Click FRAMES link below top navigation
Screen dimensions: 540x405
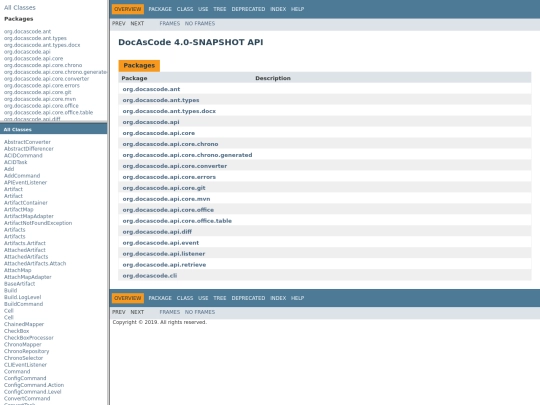point(170,23)
